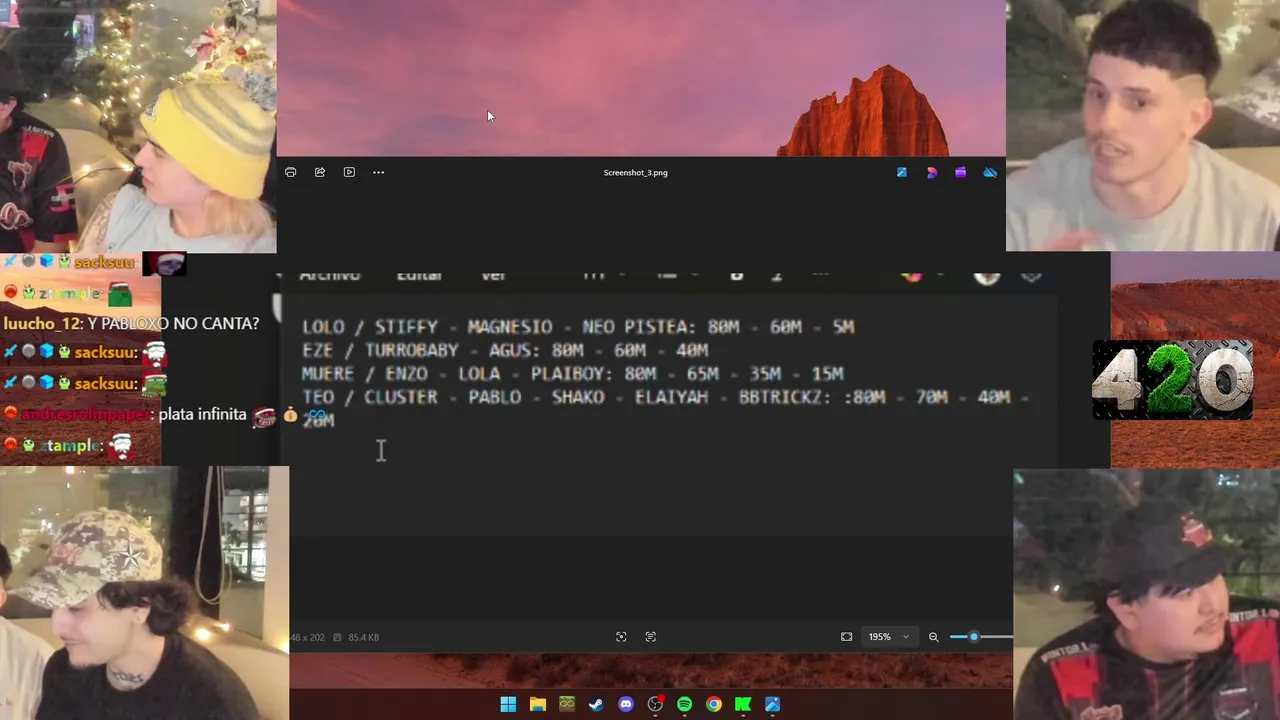This screenshot has width=1280, height=720.
Task: Click the 85.4 KB file size text
Action: pos(364,637)
